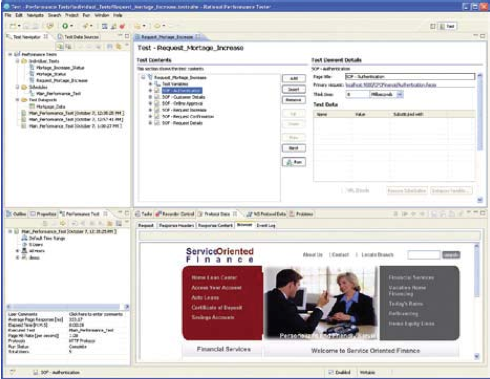Maximize the test editor area
This screenshot has width=490, height=379.
click(483, 36)
